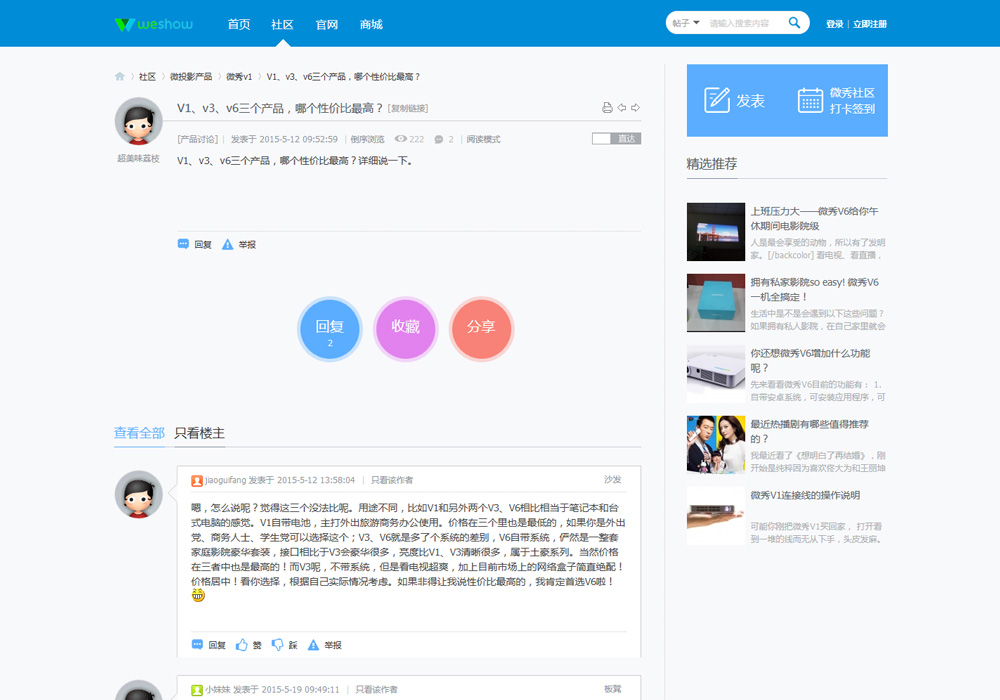Click the 板凳 floor label
Screen dimensions: 1000x700
point(612,689)
